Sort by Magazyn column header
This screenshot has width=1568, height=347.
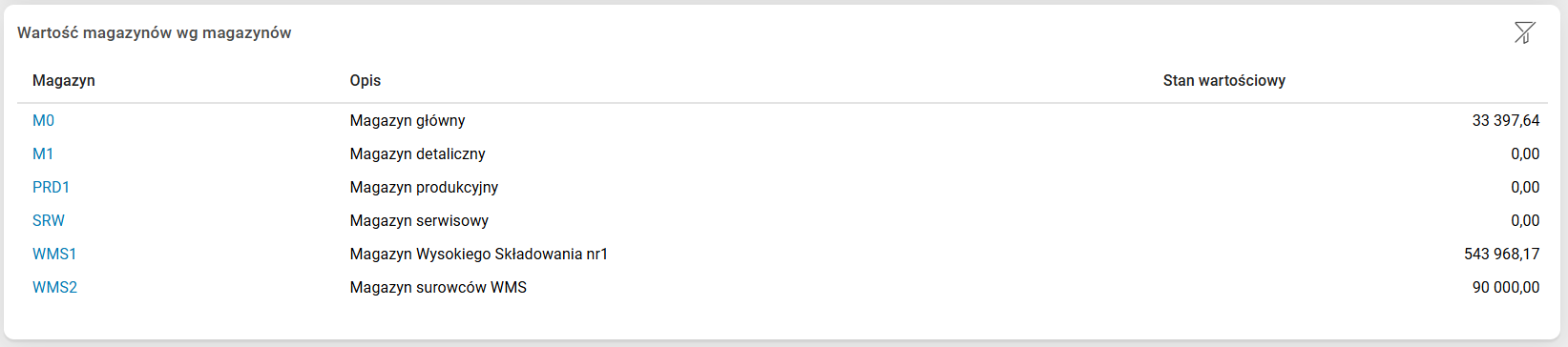tap(64, 80)
